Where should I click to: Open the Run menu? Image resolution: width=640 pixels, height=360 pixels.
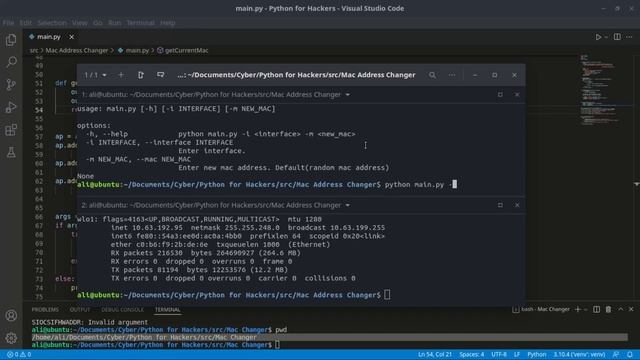pos(115,23)
